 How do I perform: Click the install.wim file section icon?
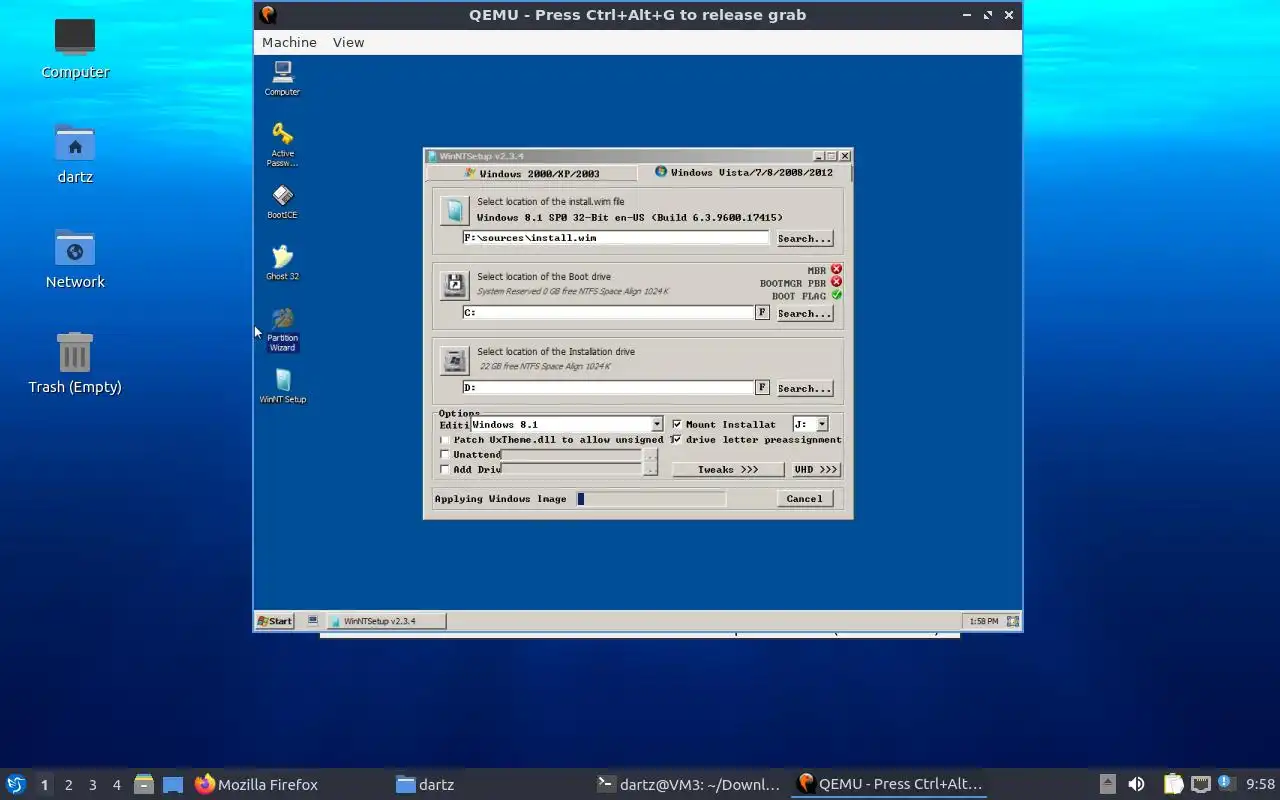[454, 210]
